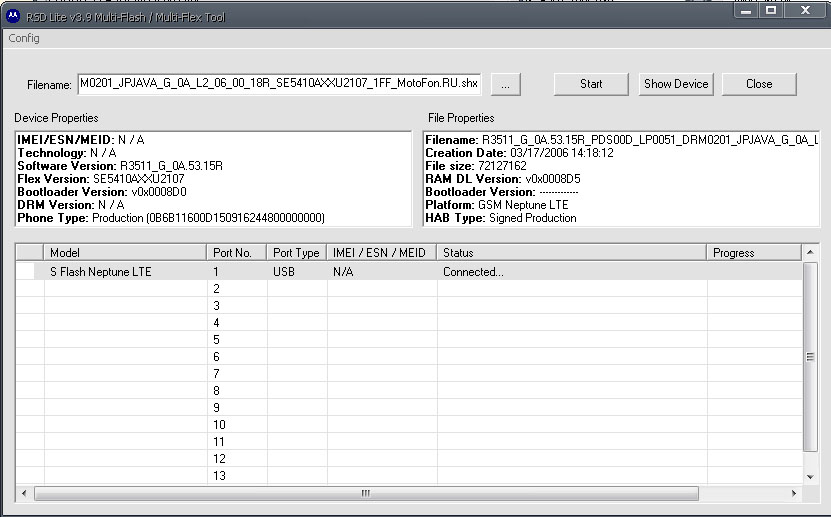831x517 pixels.
Task: Click the Technology N / A line
Action: click(67, 153)
